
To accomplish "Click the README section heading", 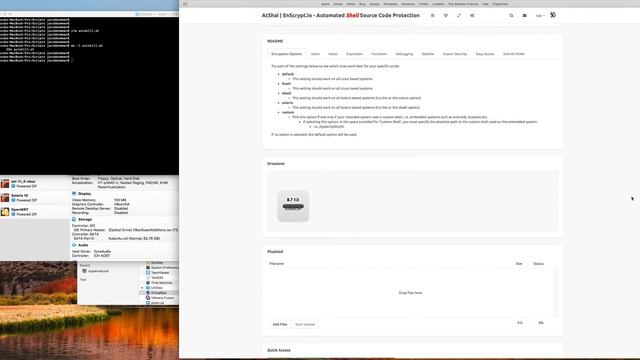I will [x=275, y=41].
